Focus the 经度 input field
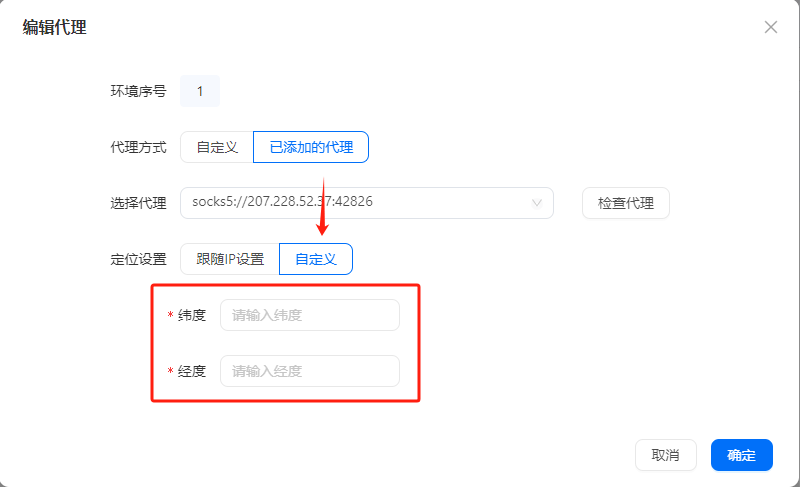 310,371
